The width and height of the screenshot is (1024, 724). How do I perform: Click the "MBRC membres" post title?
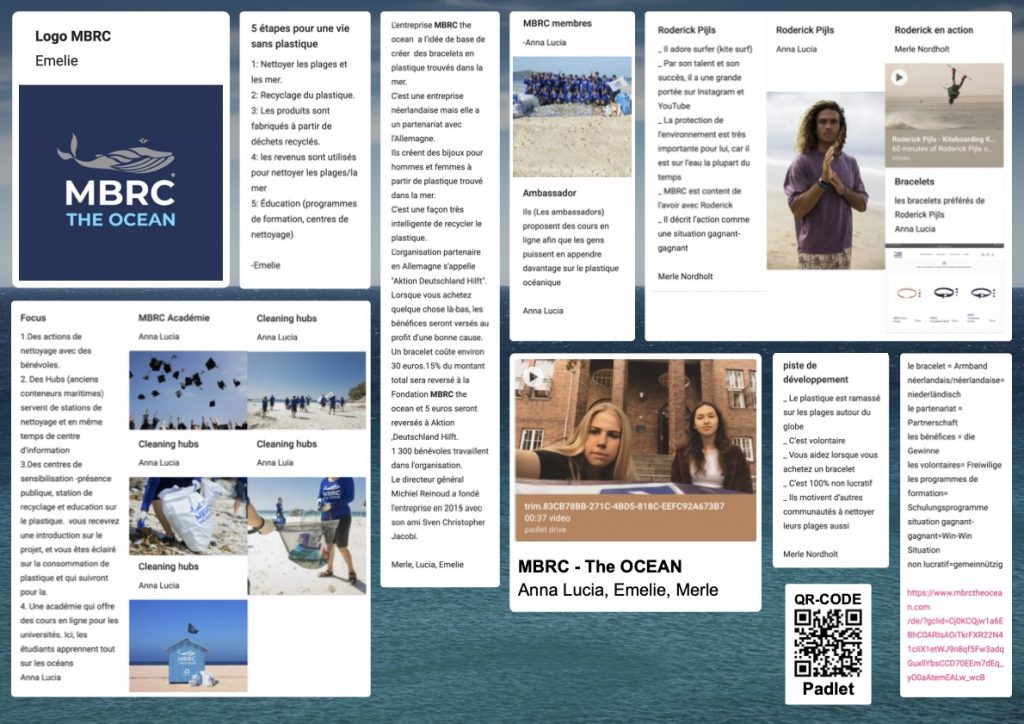(x=557, y=24)
